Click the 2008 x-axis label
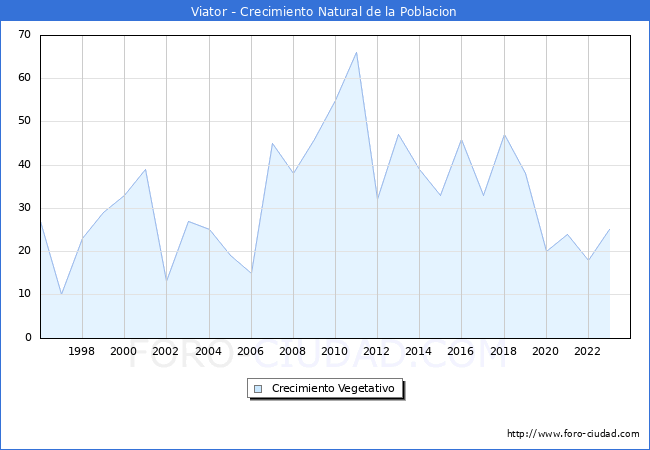Viewport: 650px width, 450px height. pos(292,351)
